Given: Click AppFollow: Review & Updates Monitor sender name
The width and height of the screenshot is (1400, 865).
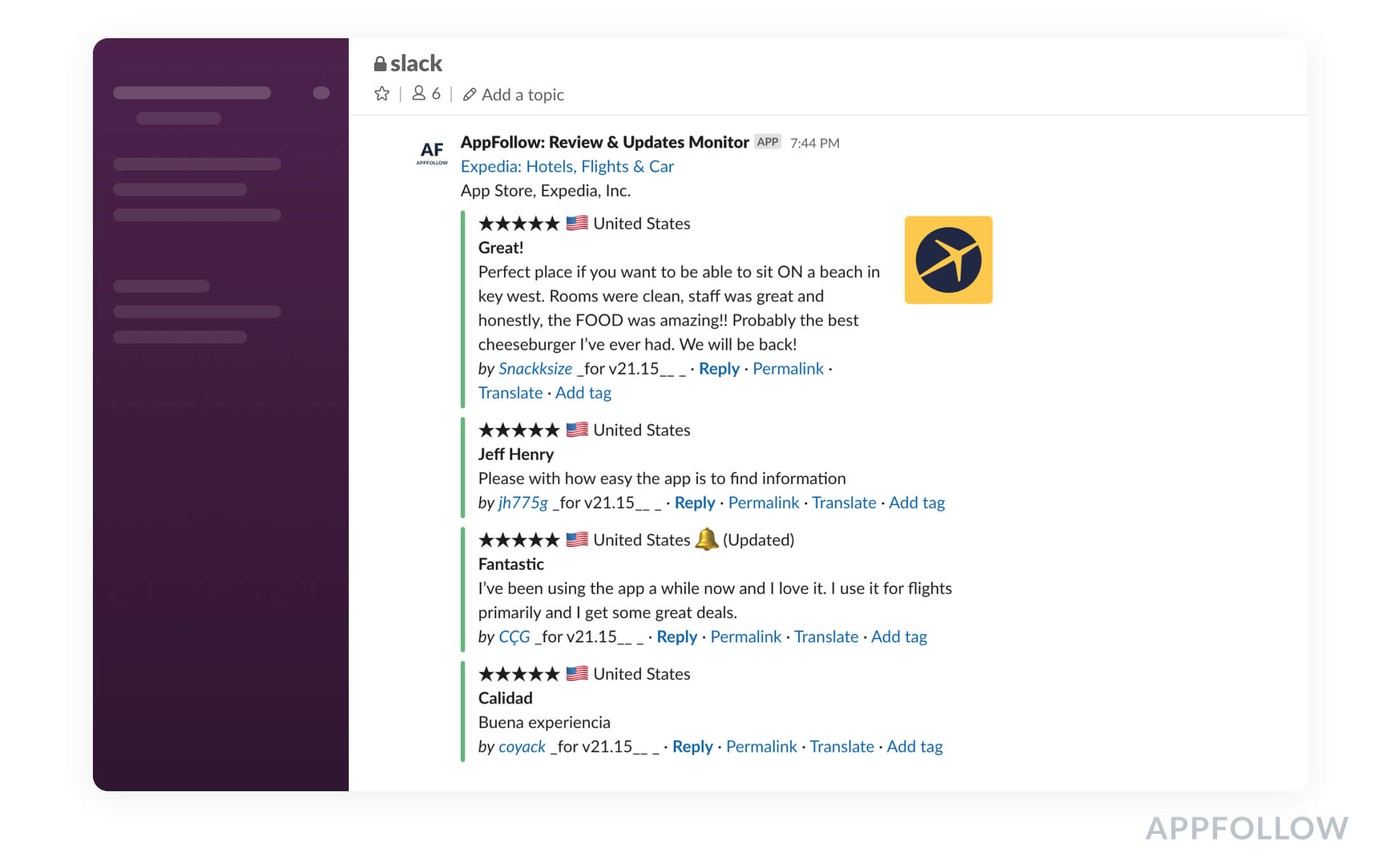Looking at the screenshot, I should (604, 142).
